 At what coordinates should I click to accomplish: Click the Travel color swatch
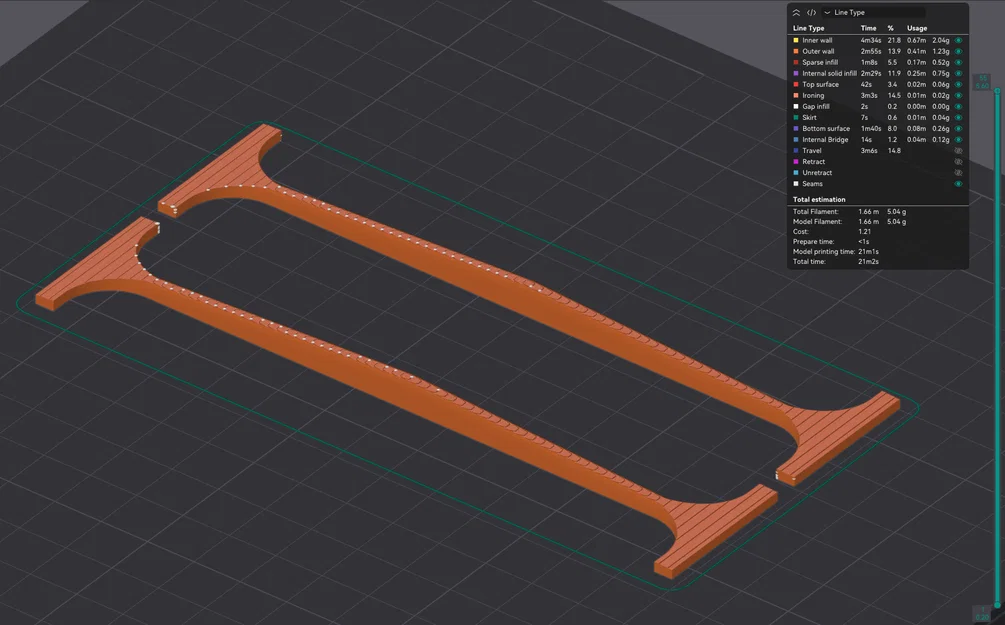796,151
